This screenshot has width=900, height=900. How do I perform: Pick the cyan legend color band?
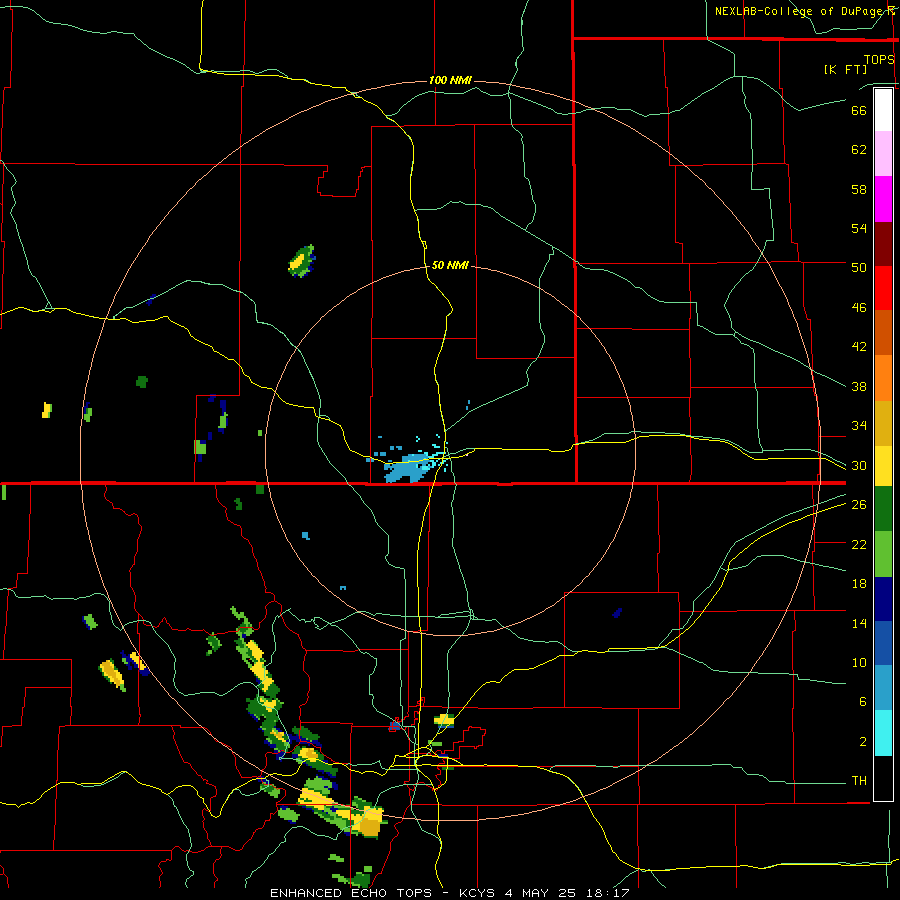(x=883, y=733)
